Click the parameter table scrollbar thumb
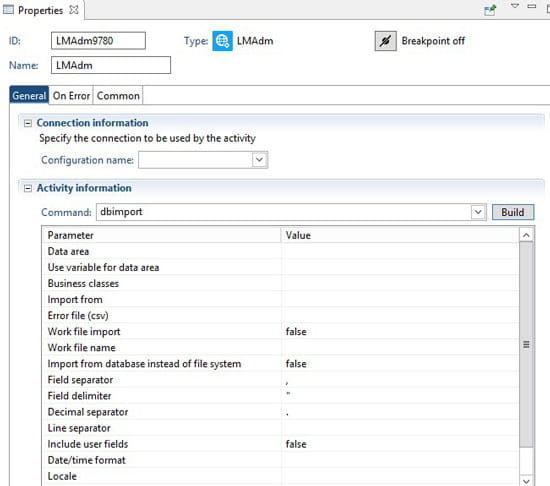Screen dimensions: 550x486 coord(526,344)
